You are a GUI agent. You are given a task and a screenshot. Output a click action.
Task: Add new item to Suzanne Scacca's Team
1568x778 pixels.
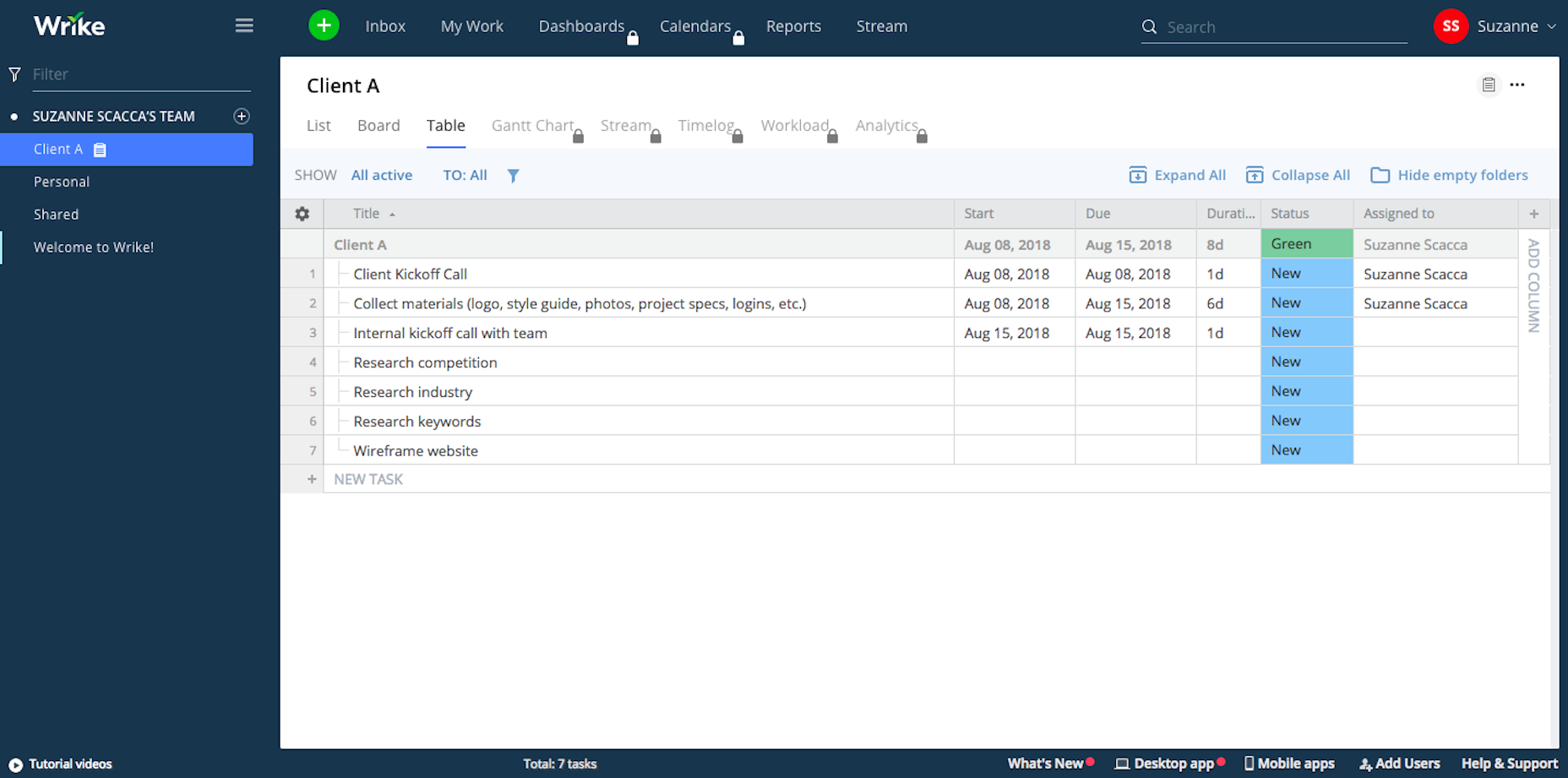click(241, 116)
